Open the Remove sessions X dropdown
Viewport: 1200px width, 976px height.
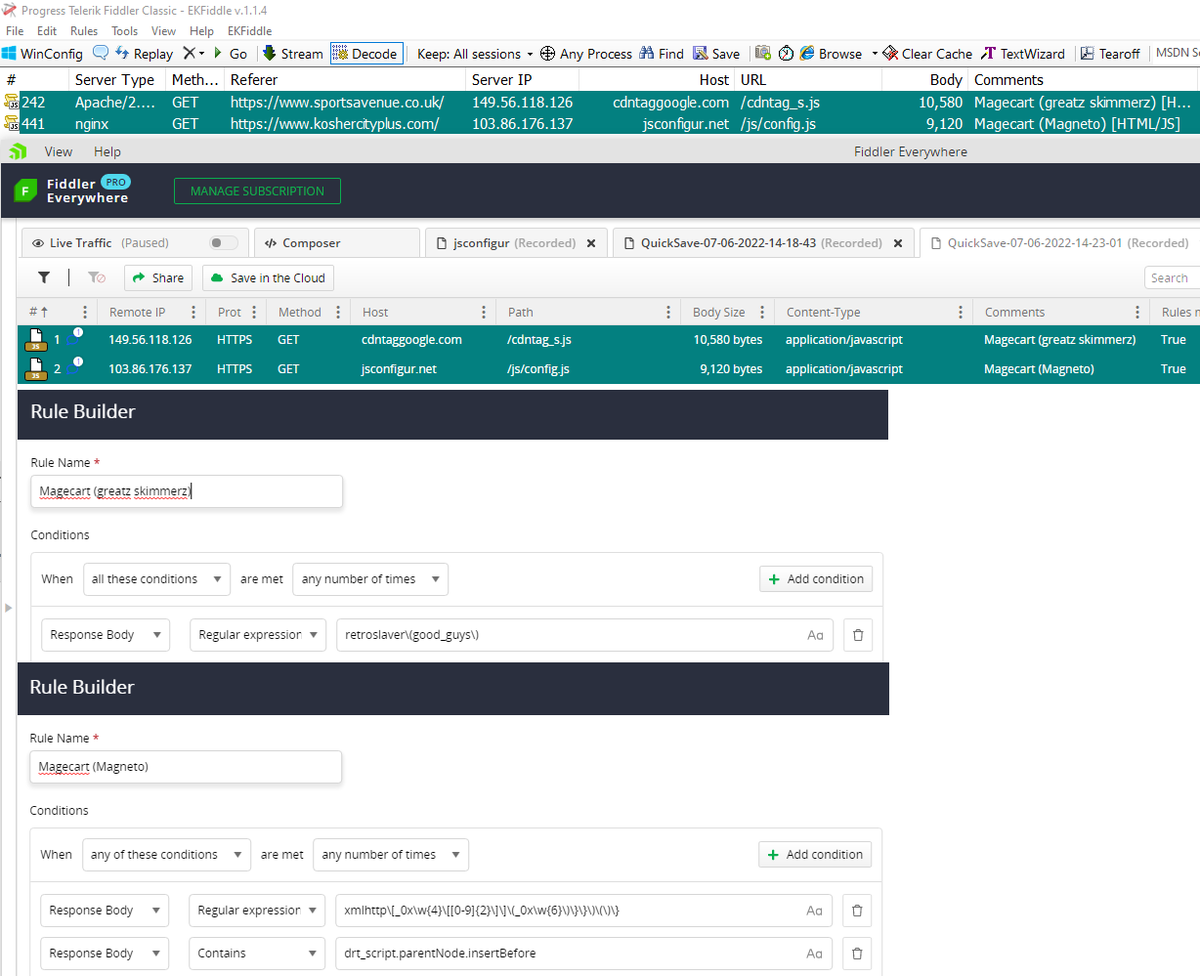coord(193,54)
